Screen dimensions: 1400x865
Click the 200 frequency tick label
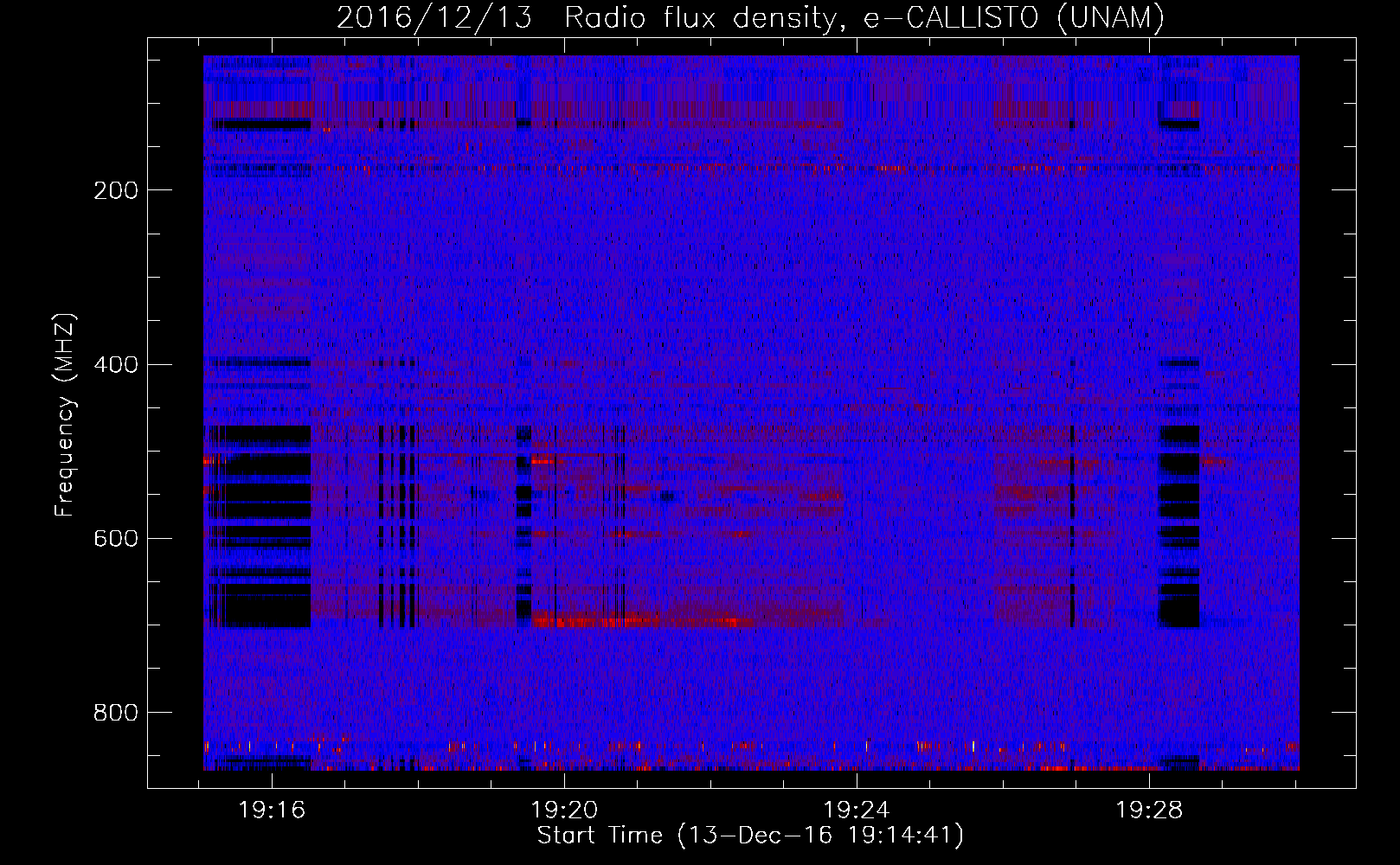click(x=116, y=190)
